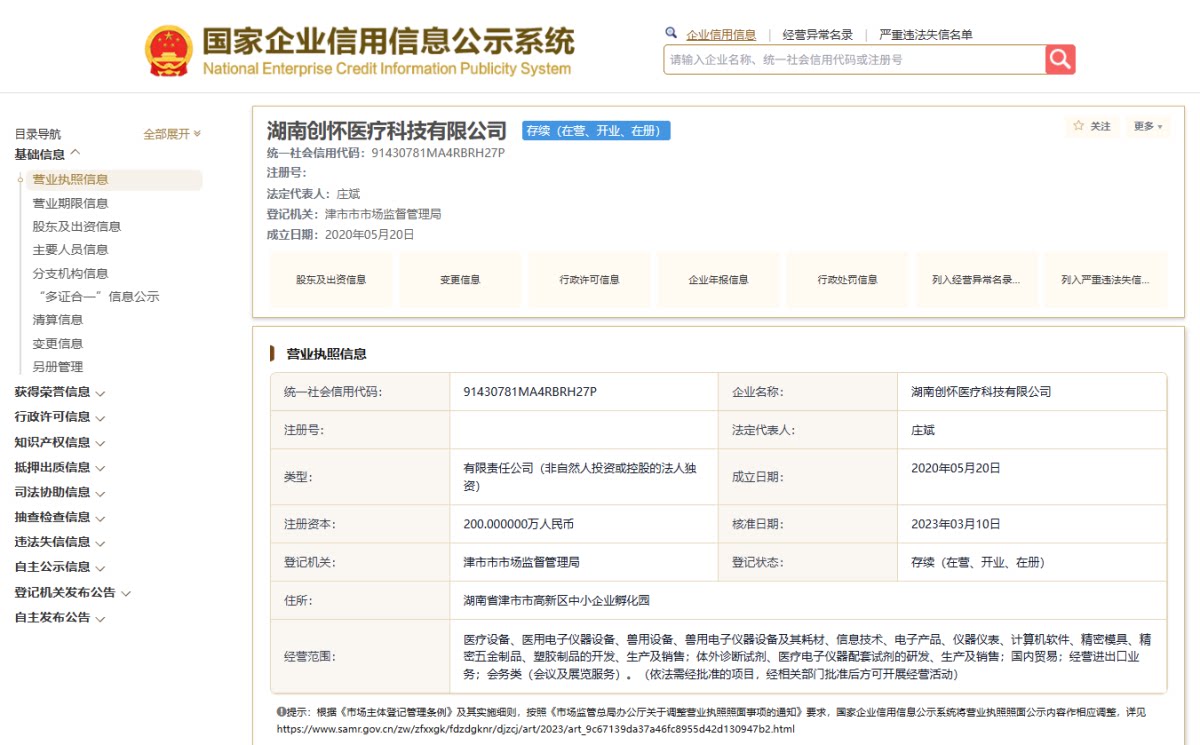Open 主要人员信息 in the sidebar
The image size is (1200, 745).
coord(70,250)
